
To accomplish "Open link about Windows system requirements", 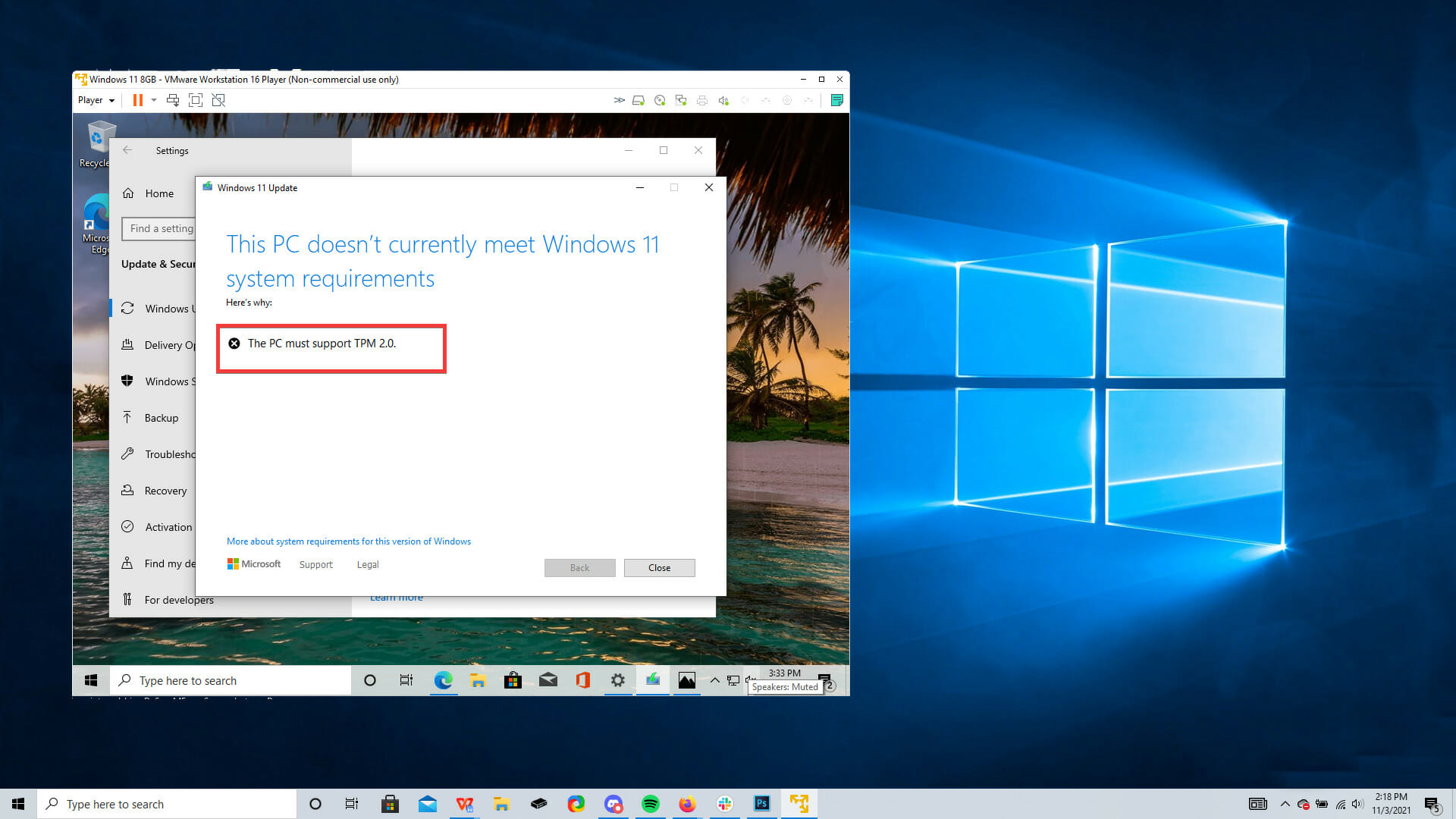I will [348, 541].
